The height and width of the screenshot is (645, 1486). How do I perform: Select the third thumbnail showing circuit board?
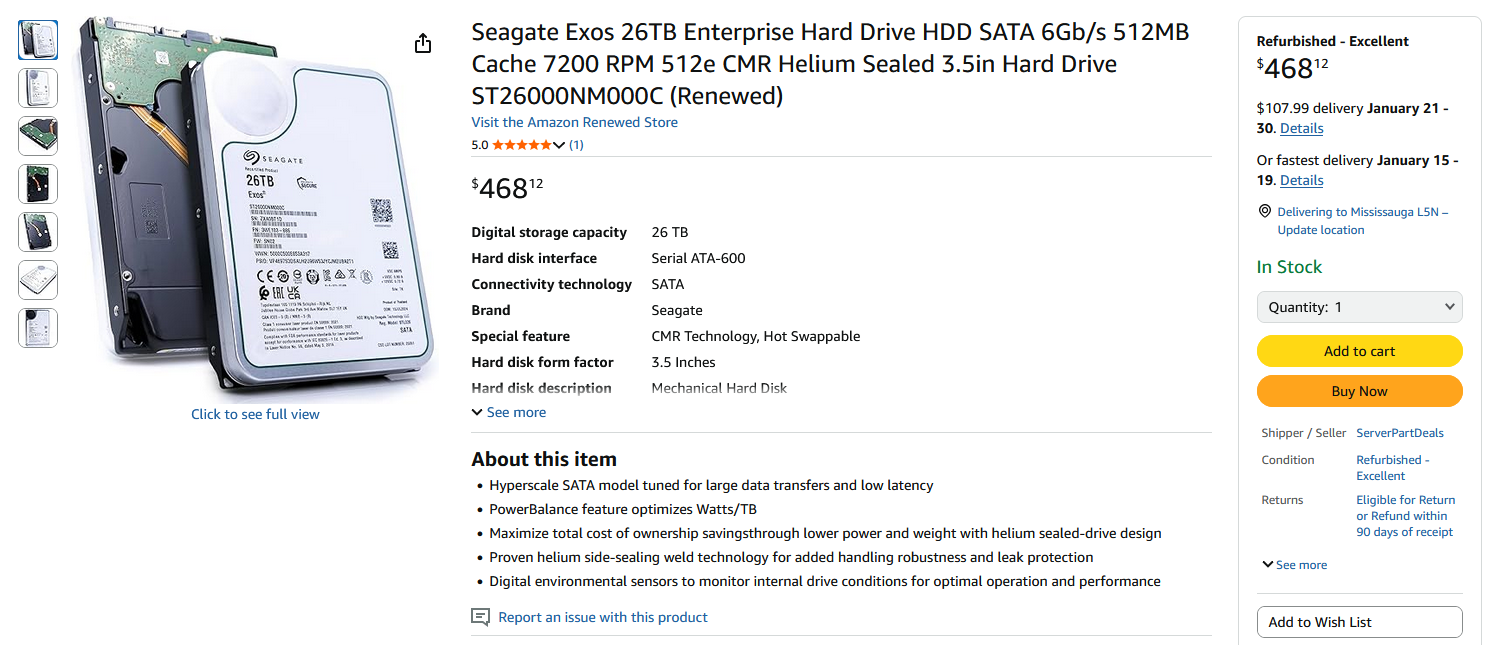pyautogui.click(x=38, y=136)
